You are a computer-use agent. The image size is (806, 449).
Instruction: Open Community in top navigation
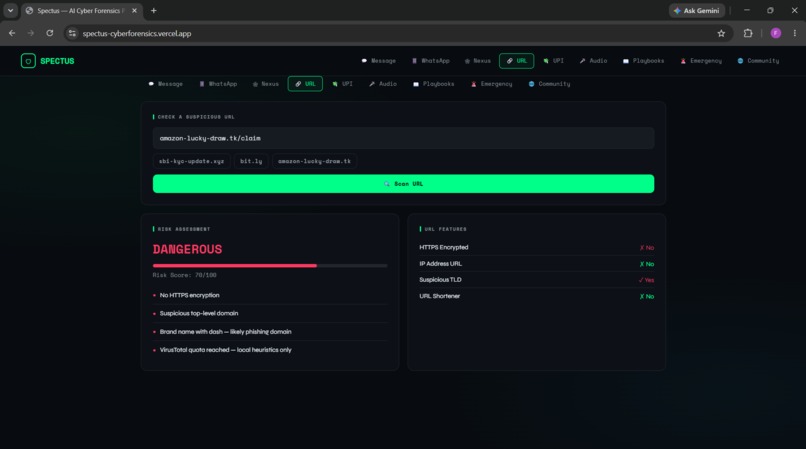click(x=758, y=61)
